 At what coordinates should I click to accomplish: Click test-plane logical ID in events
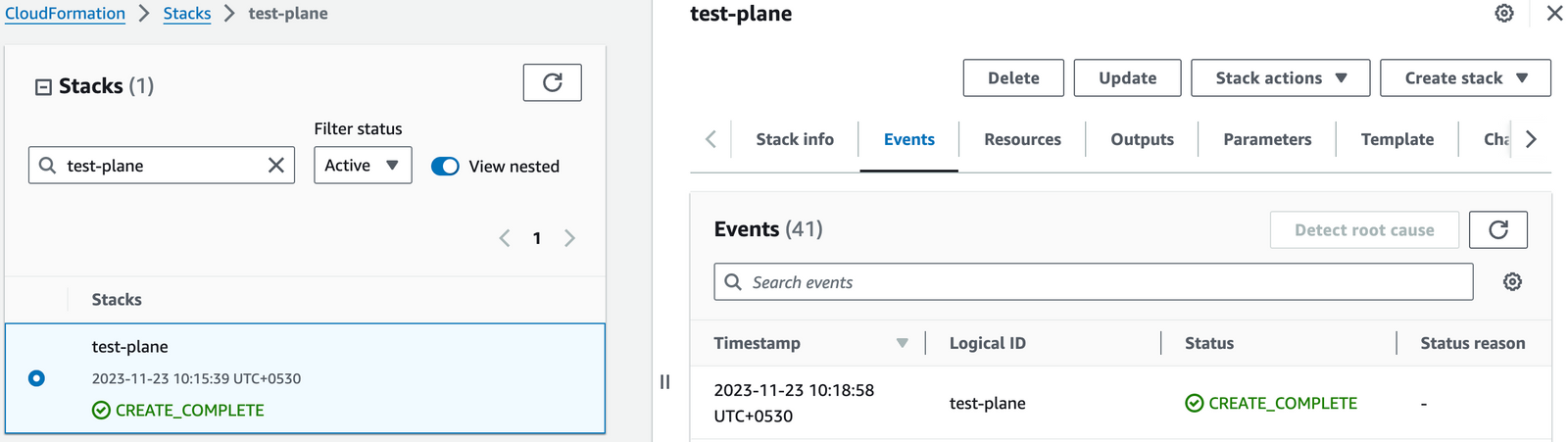(x=987, y=403)
